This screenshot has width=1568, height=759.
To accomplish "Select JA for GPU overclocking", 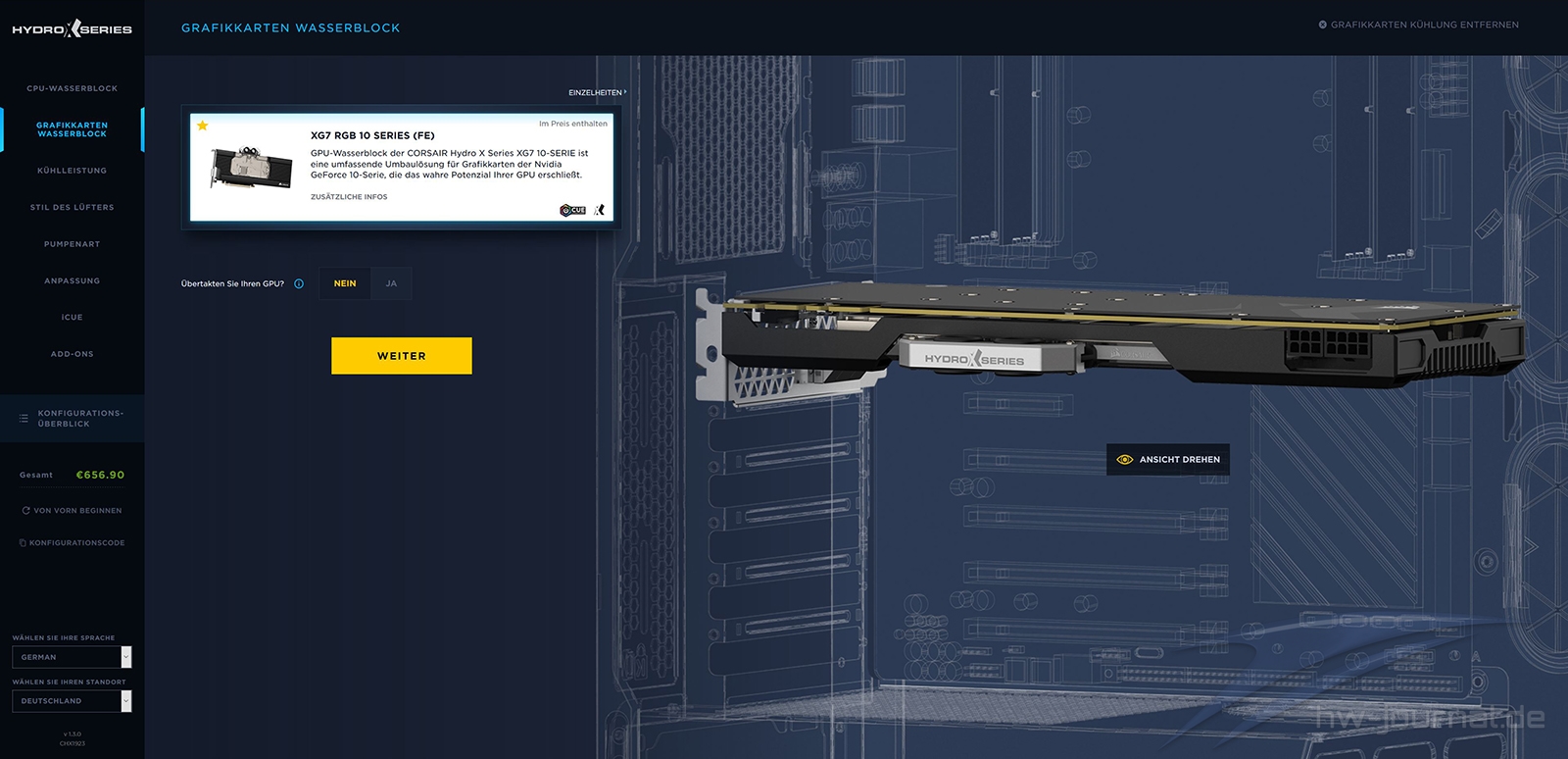I will [x=391, y=283].
